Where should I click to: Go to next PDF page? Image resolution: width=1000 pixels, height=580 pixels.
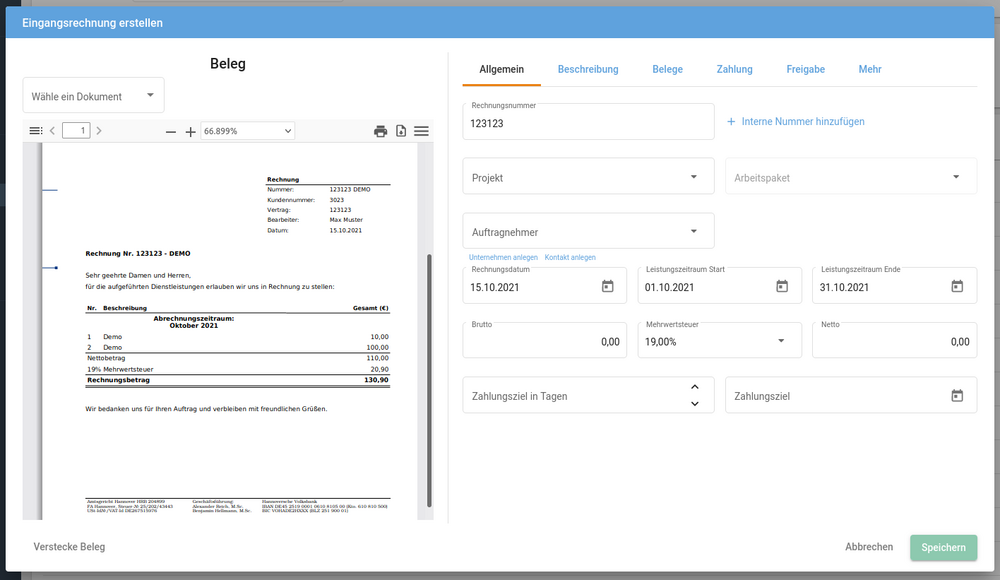click(x=98, y=130)
